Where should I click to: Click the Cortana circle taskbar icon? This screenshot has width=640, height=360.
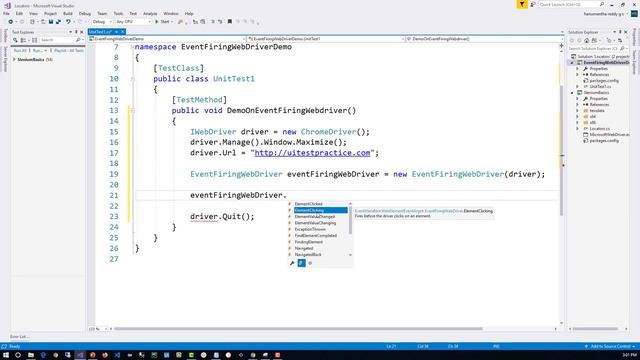(x=18, y=355)
